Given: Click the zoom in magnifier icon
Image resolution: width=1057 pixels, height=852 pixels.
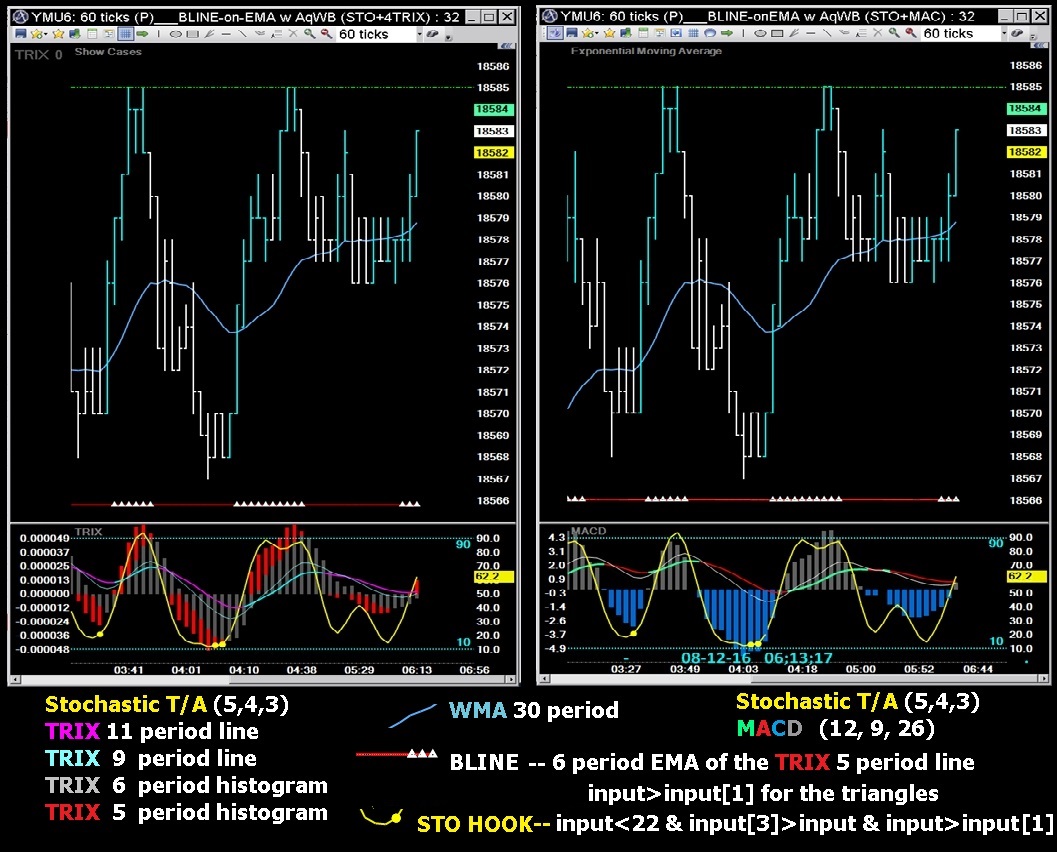Looking at the screenshot, I should click(307, 33).
